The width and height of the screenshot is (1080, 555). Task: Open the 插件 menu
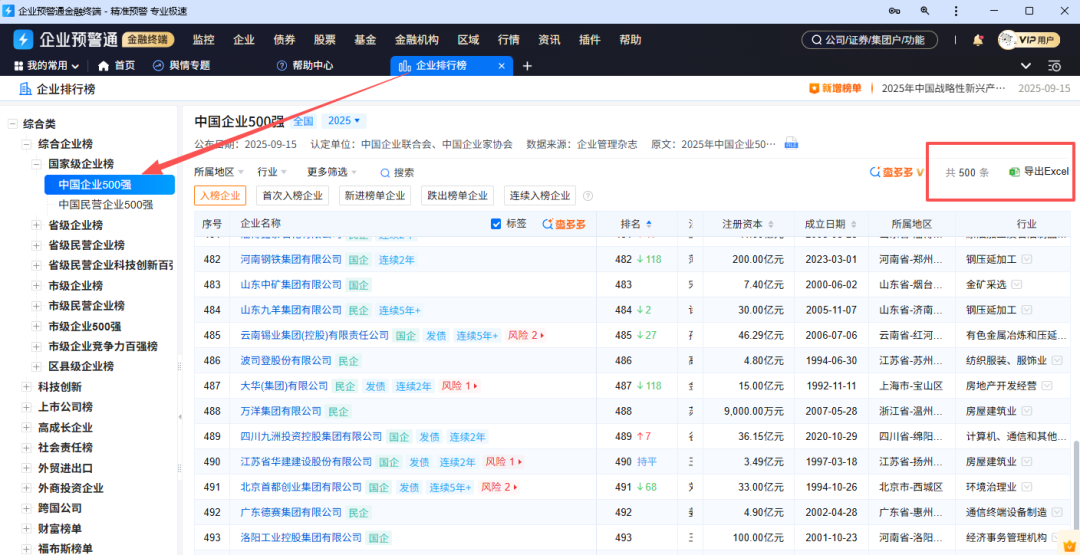(x=590, y=40)
